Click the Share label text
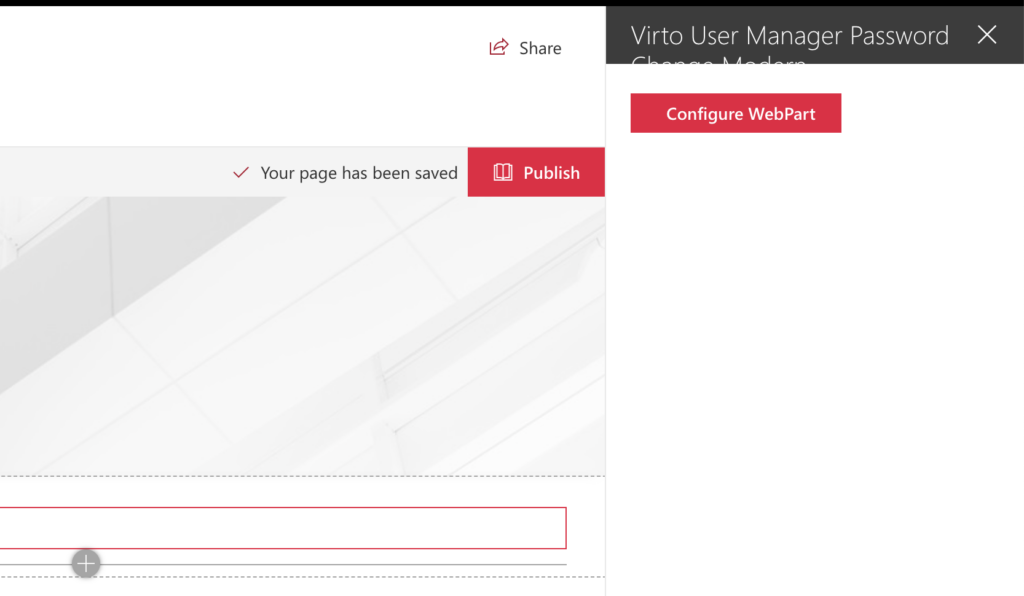The image size is (1024, 596). click(x=540, y=48)
